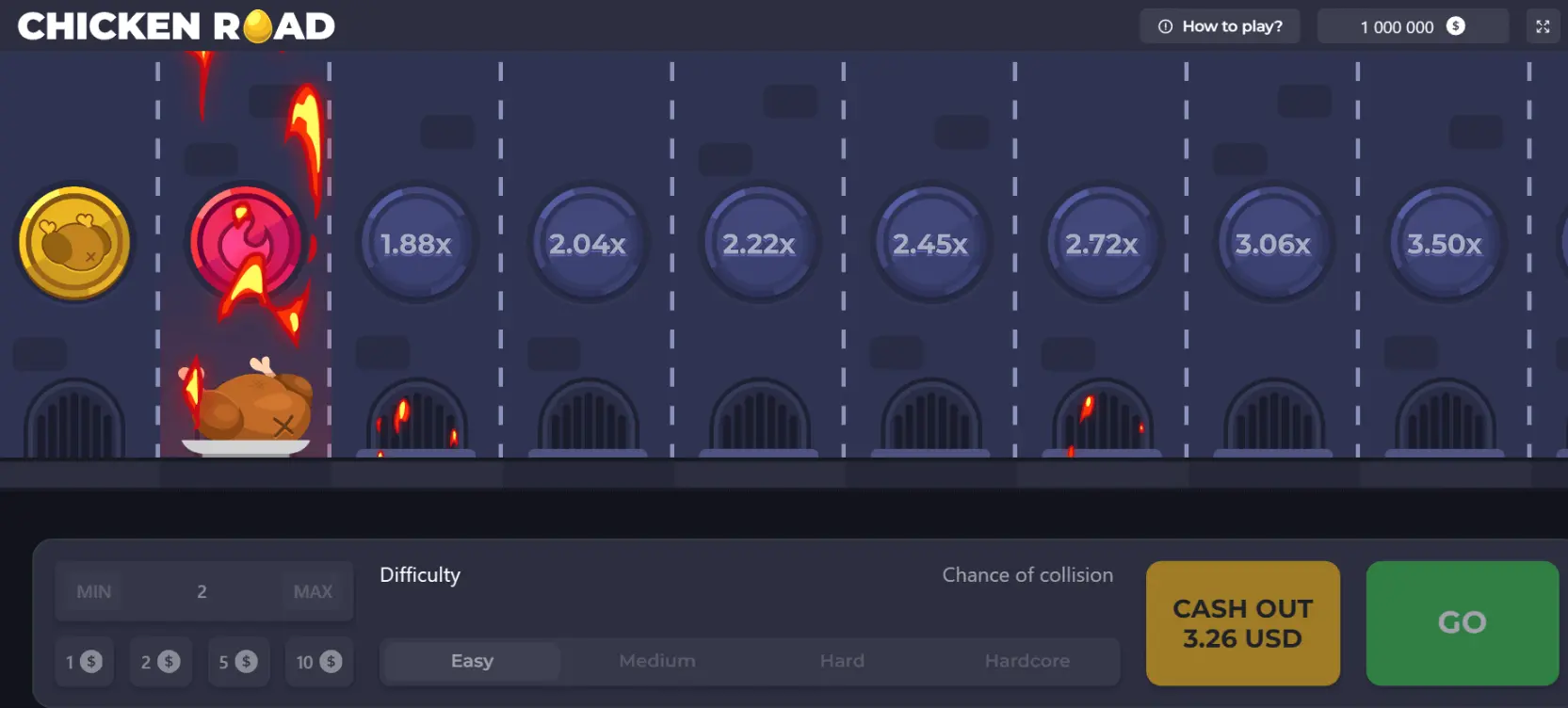
Task: Click the bet amount input field
Action: pos(202,591)
